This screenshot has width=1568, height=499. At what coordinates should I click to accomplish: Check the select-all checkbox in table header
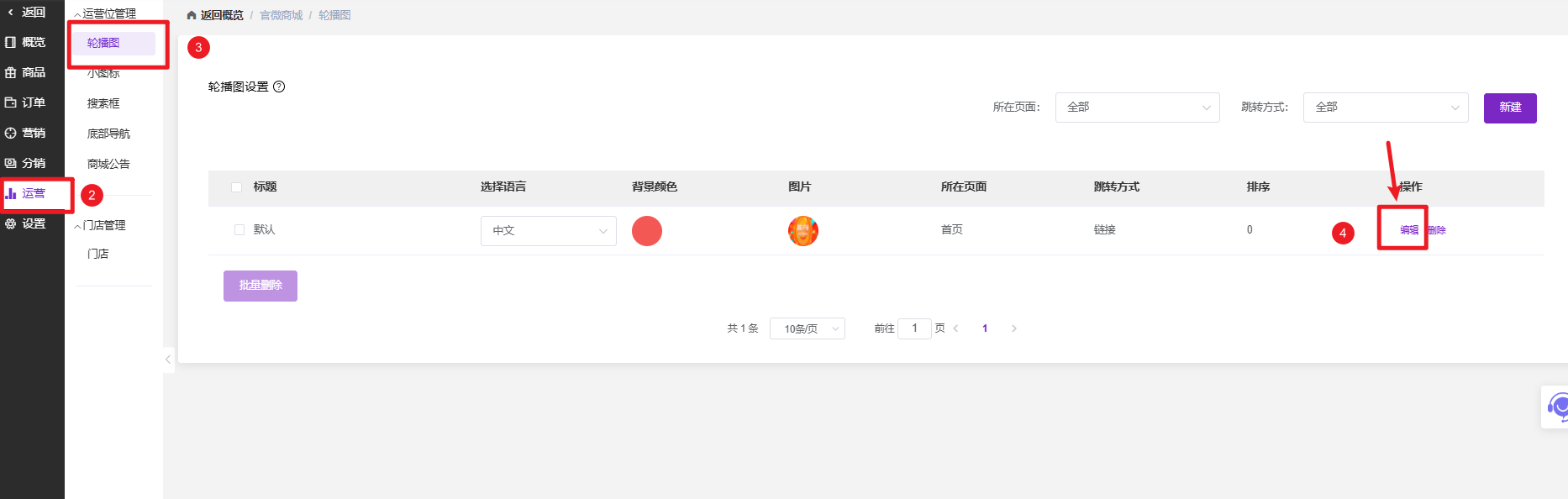(236, 187)
